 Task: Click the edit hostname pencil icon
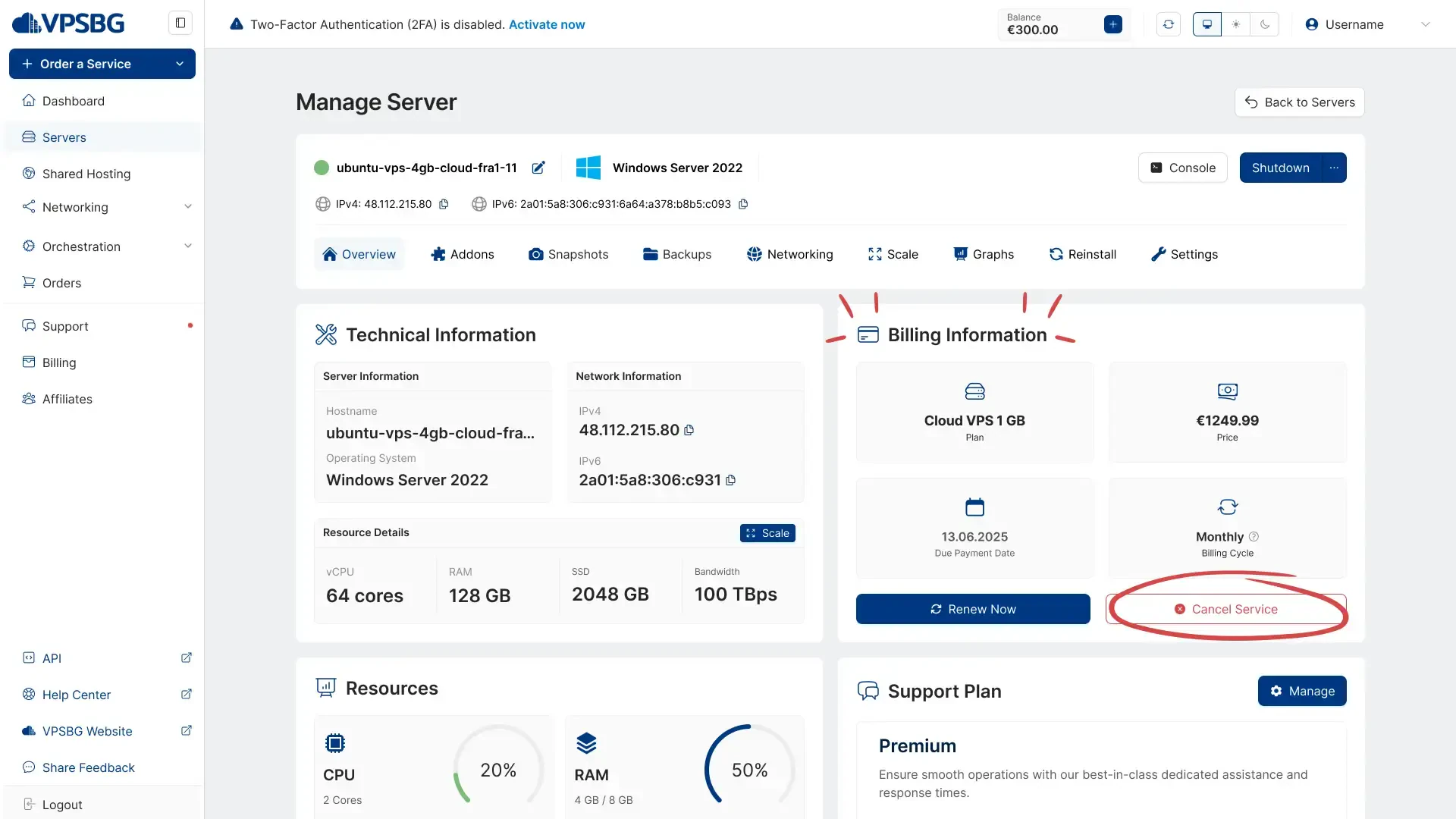point(538,168)
